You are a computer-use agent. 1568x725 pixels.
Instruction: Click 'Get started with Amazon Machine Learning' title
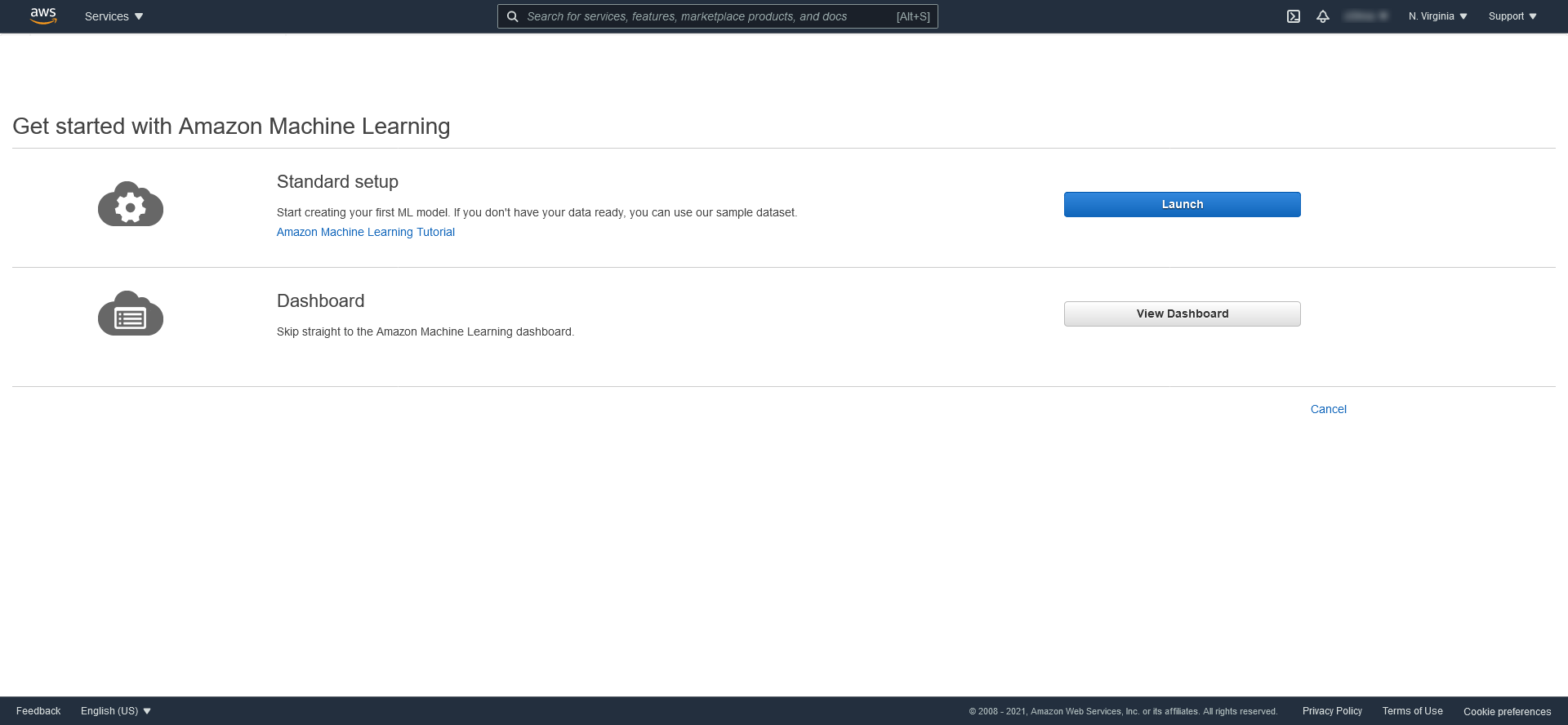tap(231, 126)
